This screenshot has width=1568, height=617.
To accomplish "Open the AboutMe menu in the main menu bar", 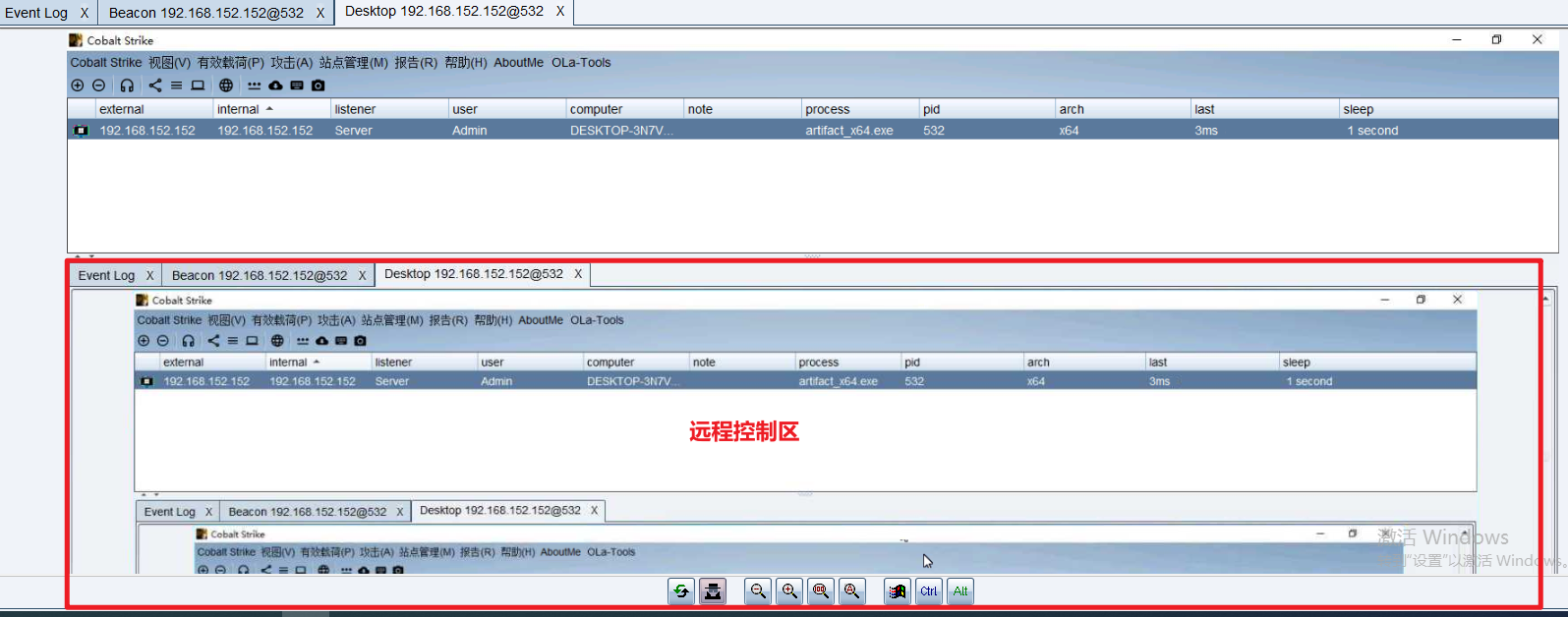I will (x=518, y=62).
